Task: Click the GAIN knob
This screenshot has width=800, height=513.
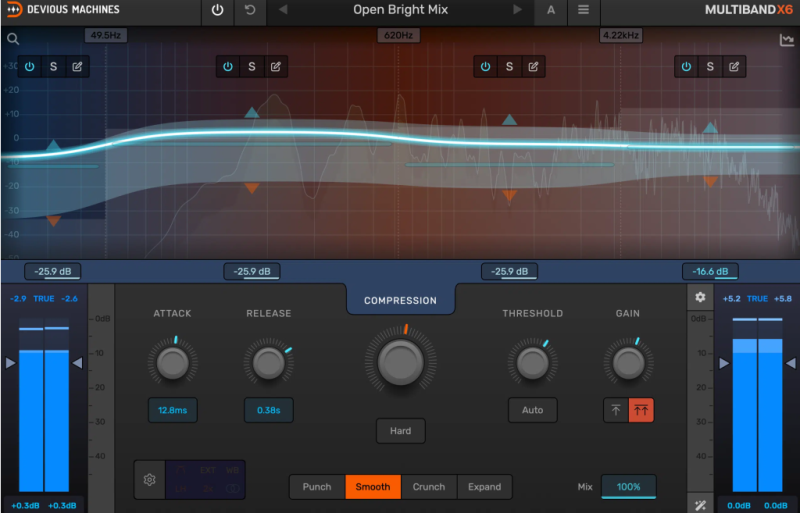Action: [x=628, y=362]
